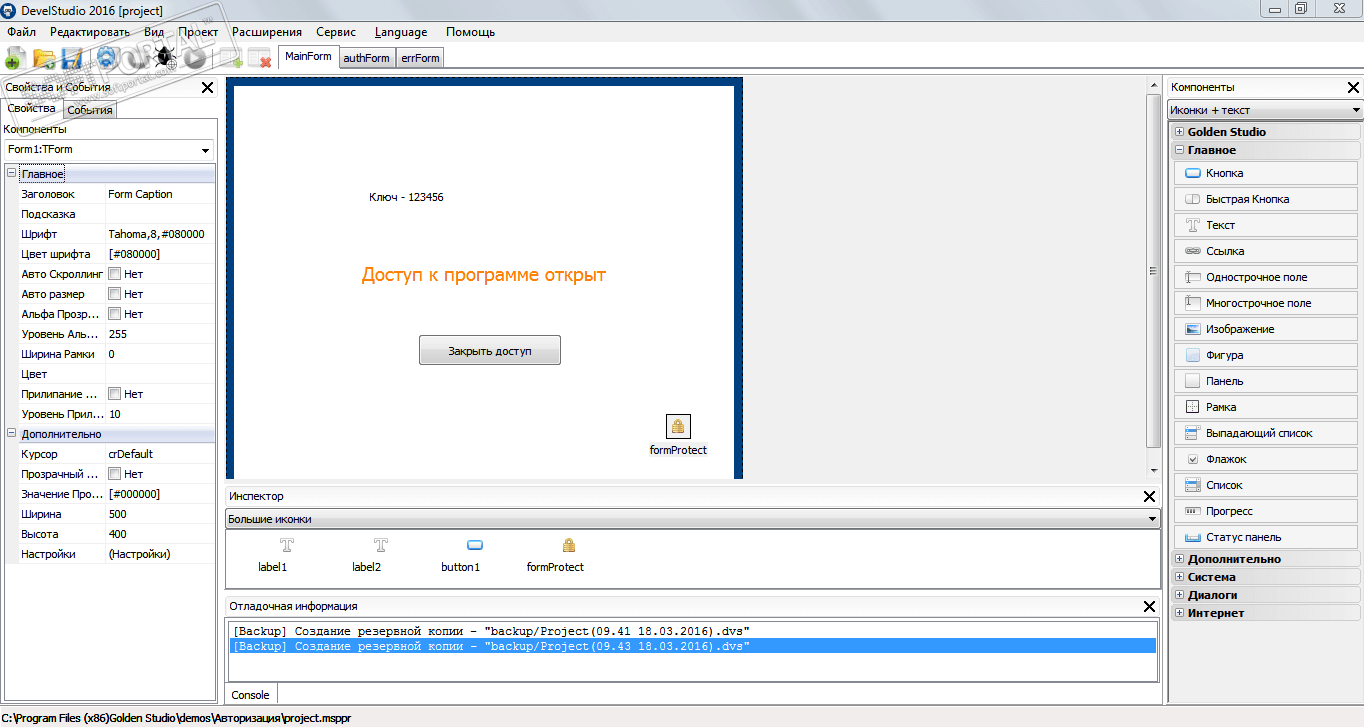1364x727 pixels.
Task: Click the Ширина value field 500
Action: point(160,514)
